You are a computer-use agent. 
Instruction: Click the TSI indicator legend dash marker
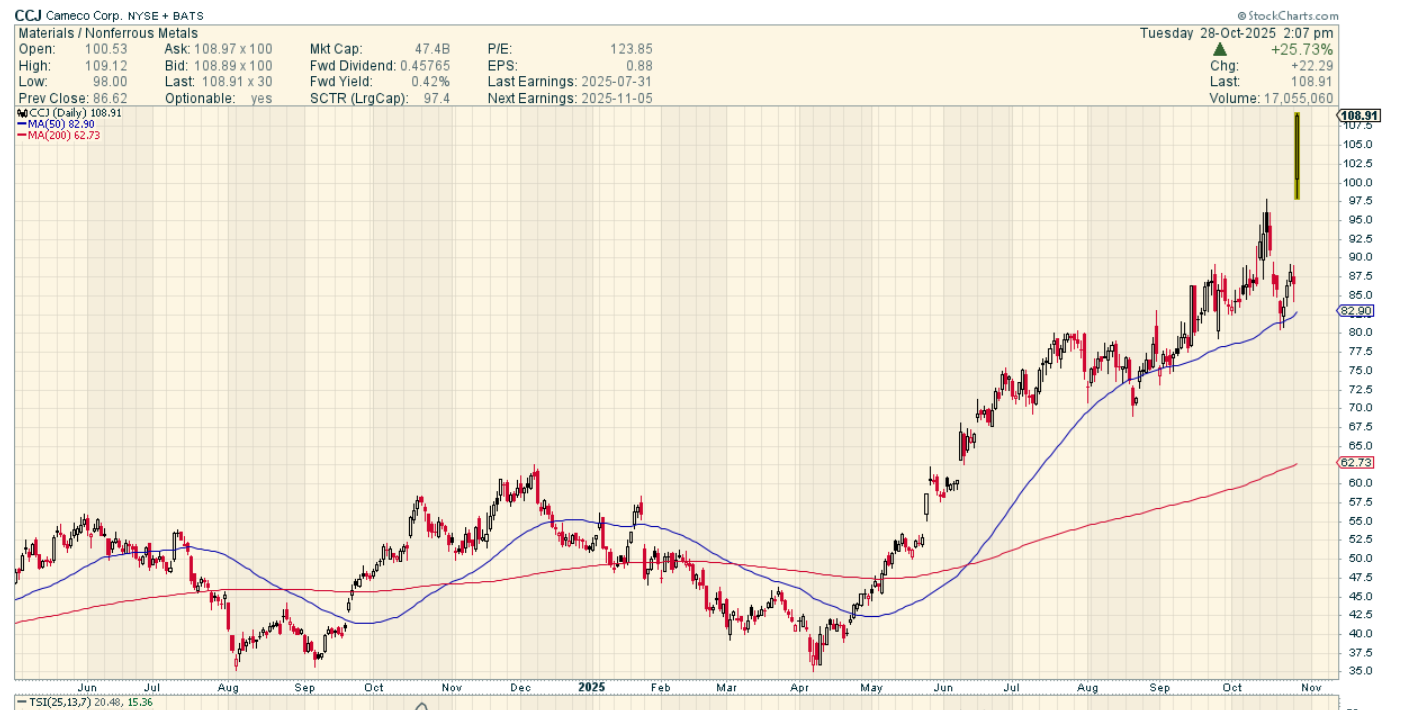point(22,702)
